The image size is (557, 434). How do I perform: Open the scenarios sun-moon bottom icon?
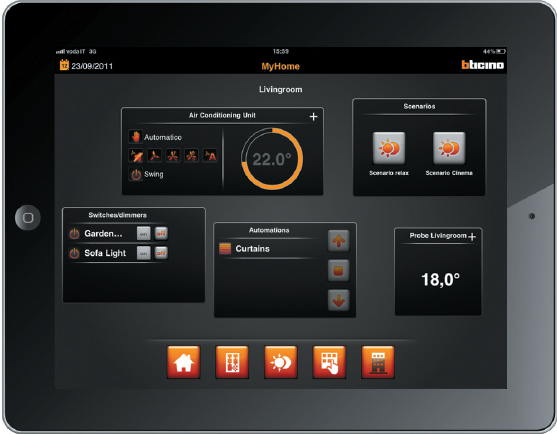click(281, 362)
